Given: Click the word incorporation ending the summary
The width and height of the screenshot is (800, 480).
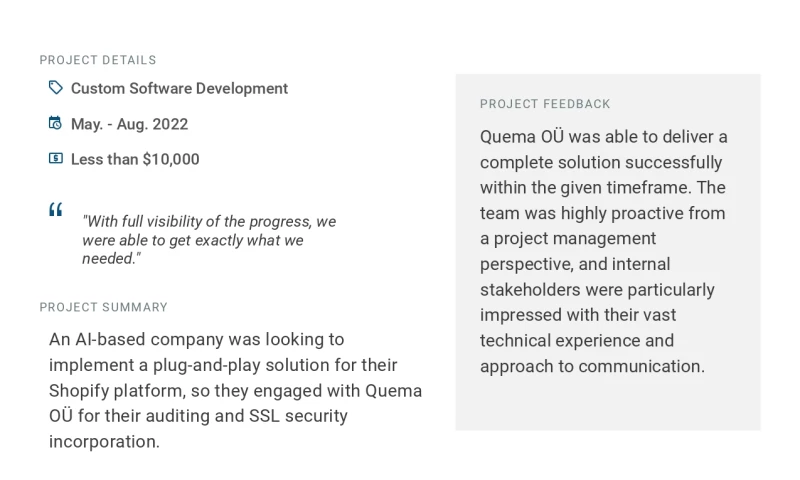Looking at the screenshot, I should pyautogui.click(x=104, y=442).
